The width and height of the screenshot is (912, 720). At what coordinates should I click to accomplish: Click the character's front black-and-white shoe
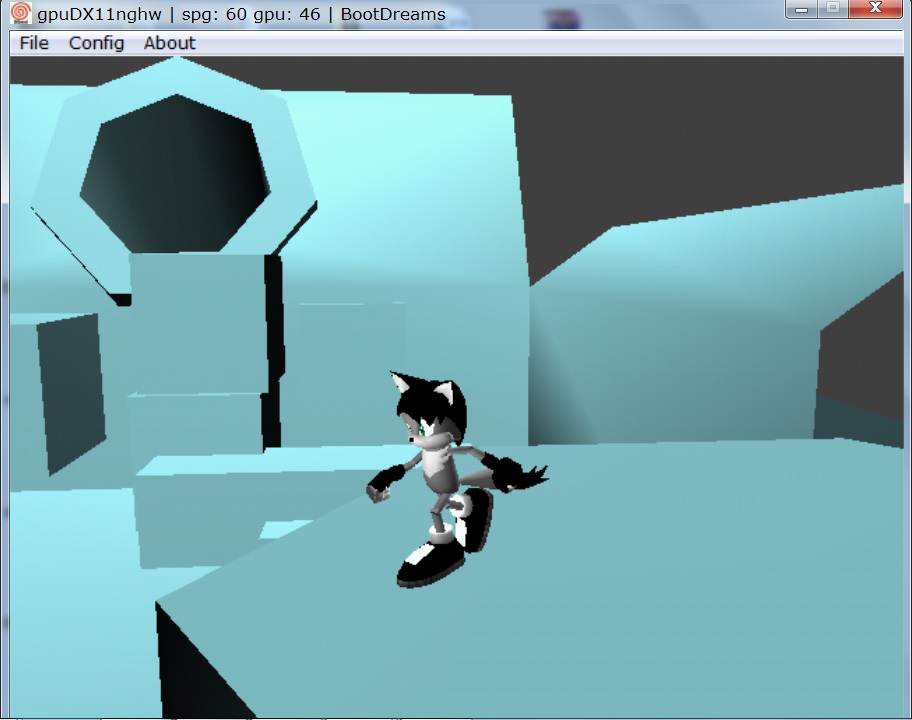point(430,565)
